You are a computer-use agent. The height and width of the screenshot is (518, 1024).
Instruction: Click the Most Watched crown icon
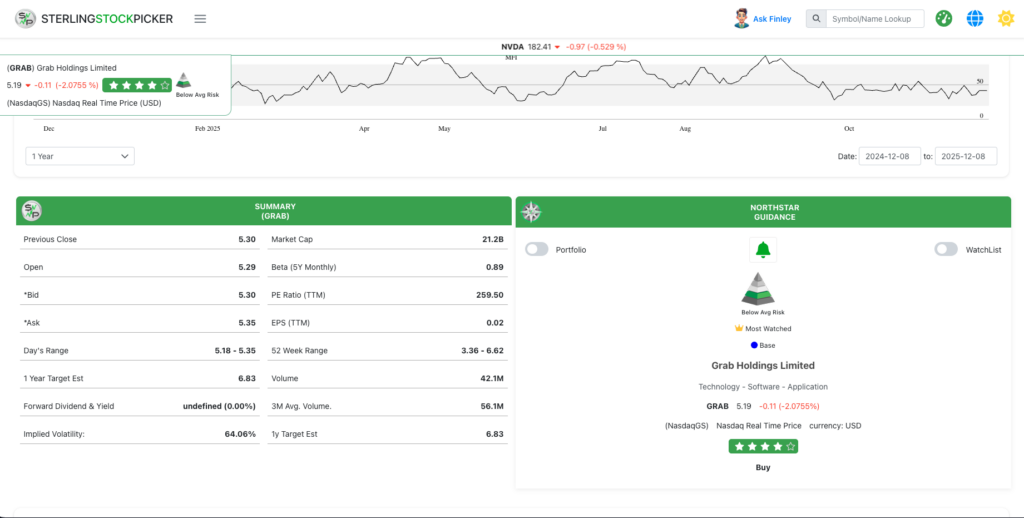click(x=739, y=329)
